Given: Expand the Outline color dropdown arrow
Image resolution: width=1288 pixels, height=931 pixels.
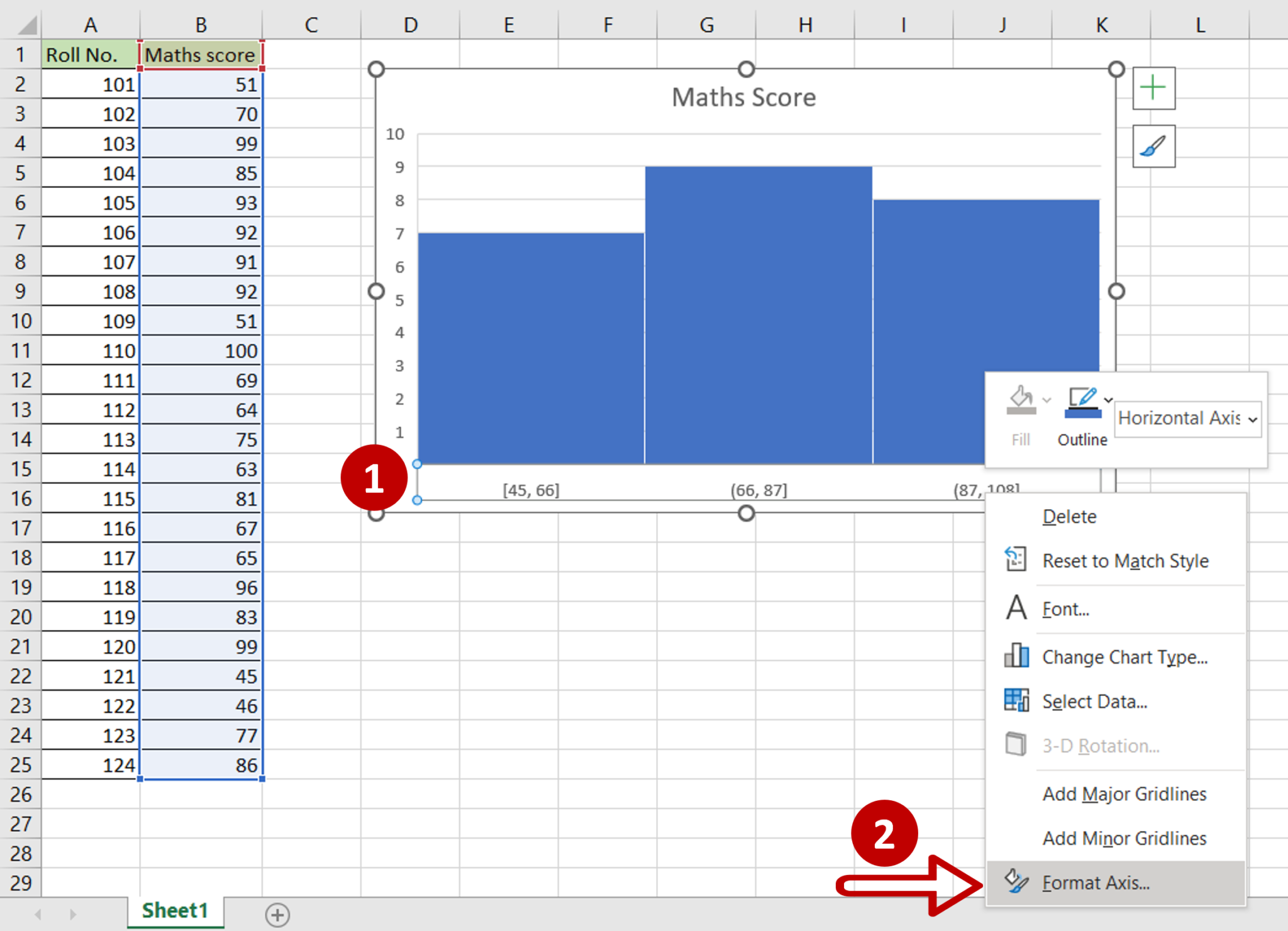Looking at the screenshot, I should coord(1108,398).
